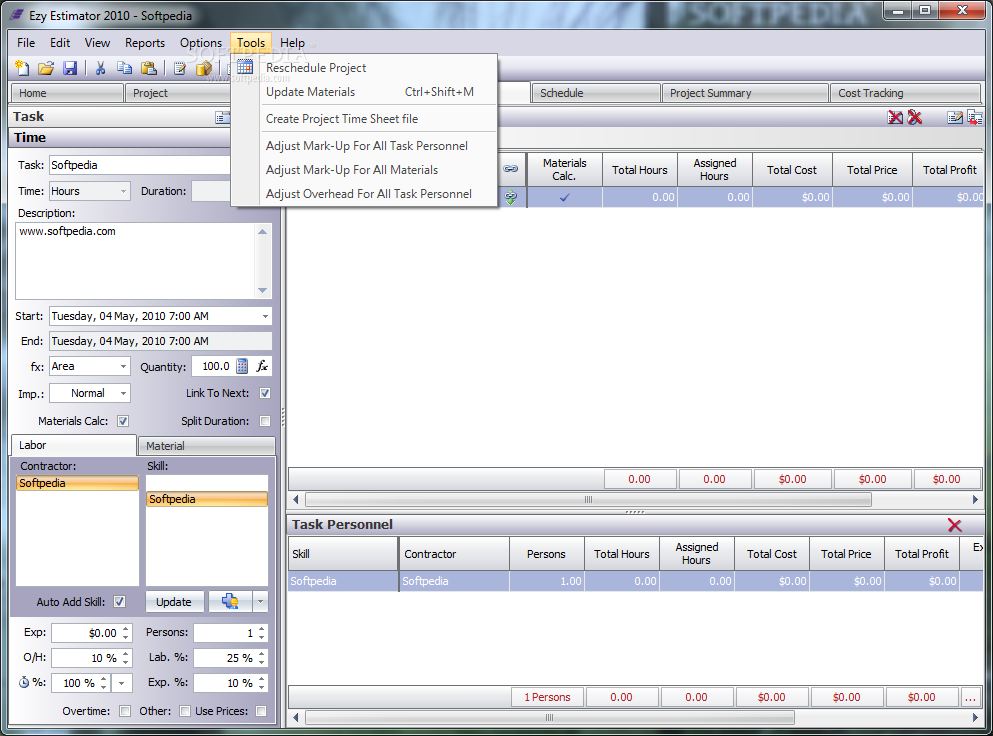The width and height of the screenshot is (993, 736).
Task: Enable the Overtime checkbox
Action: point(125,711)
